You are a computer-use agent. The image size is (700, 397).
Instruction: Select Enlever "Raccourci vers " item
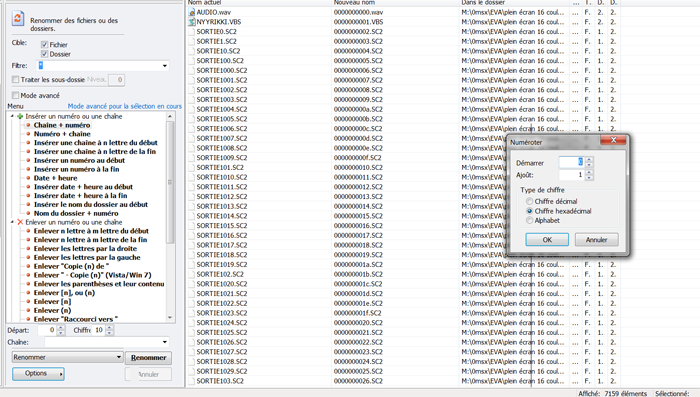76,319
